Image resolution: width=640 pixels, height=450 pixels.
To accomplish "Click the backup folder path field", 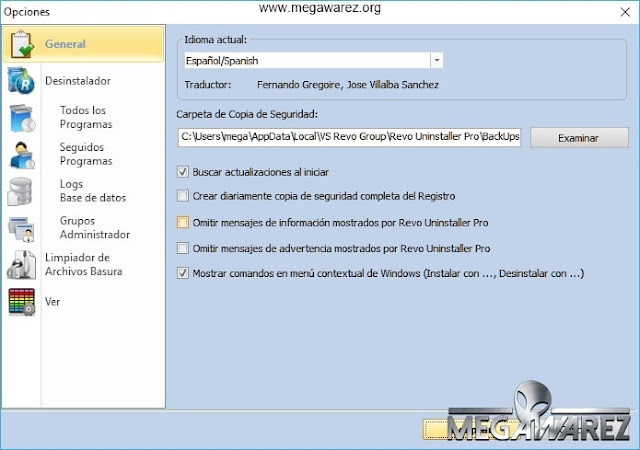I will click(x=349, y=137).
